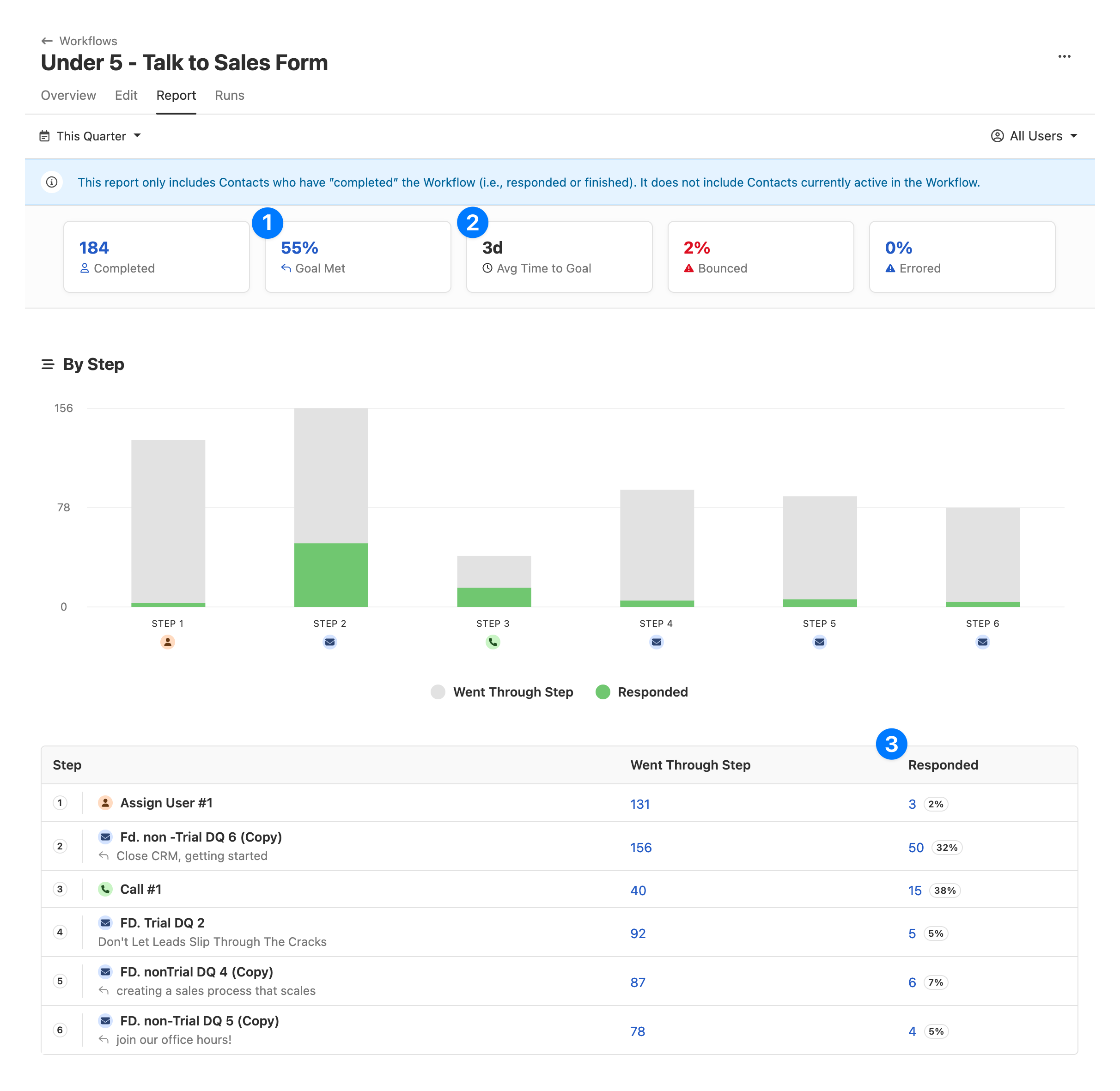Click the Call #1 step name
Screen dimensions: 1120x1091
[x=141, y=889]
